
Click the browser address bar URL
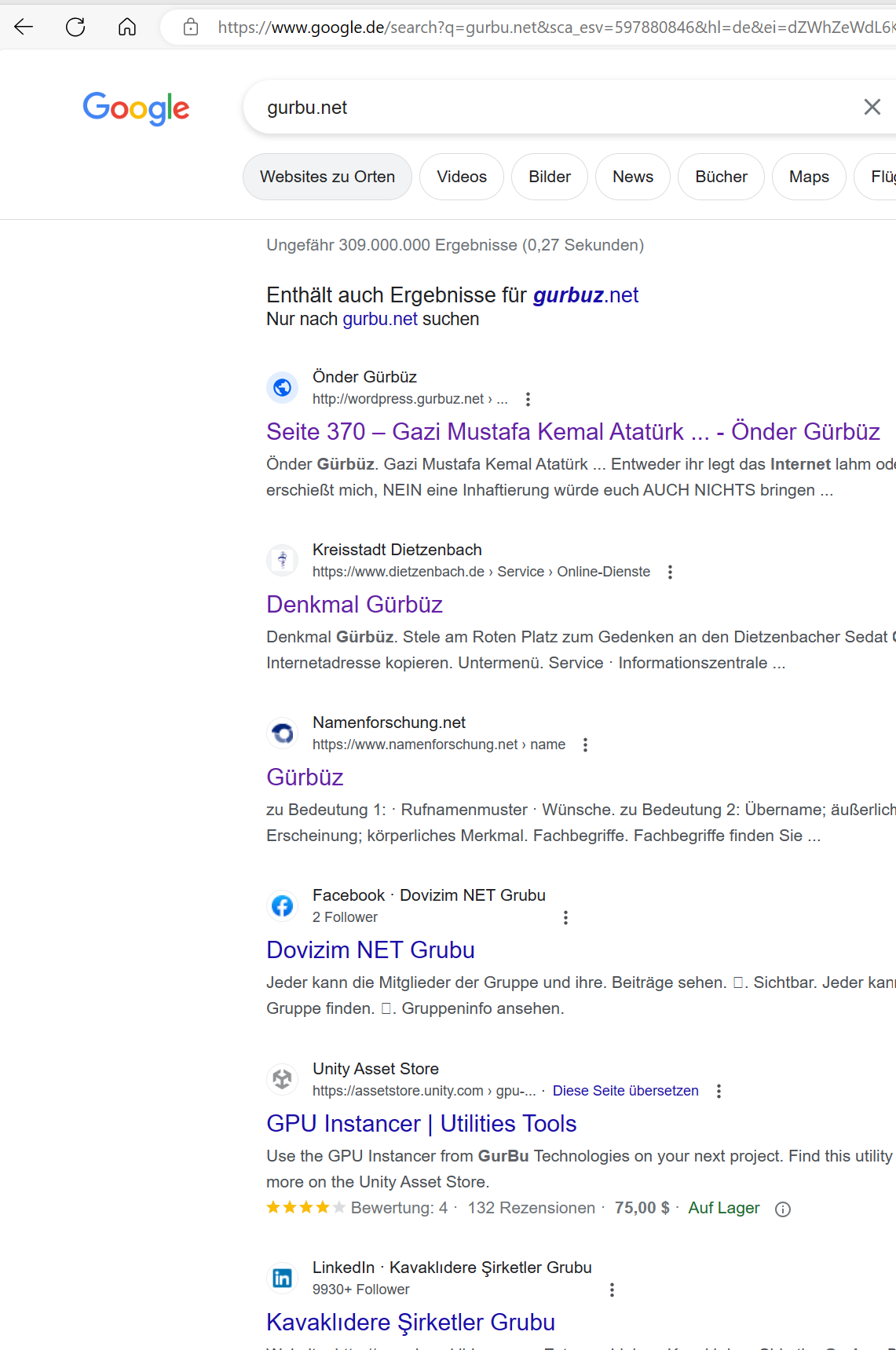(556, 27)
